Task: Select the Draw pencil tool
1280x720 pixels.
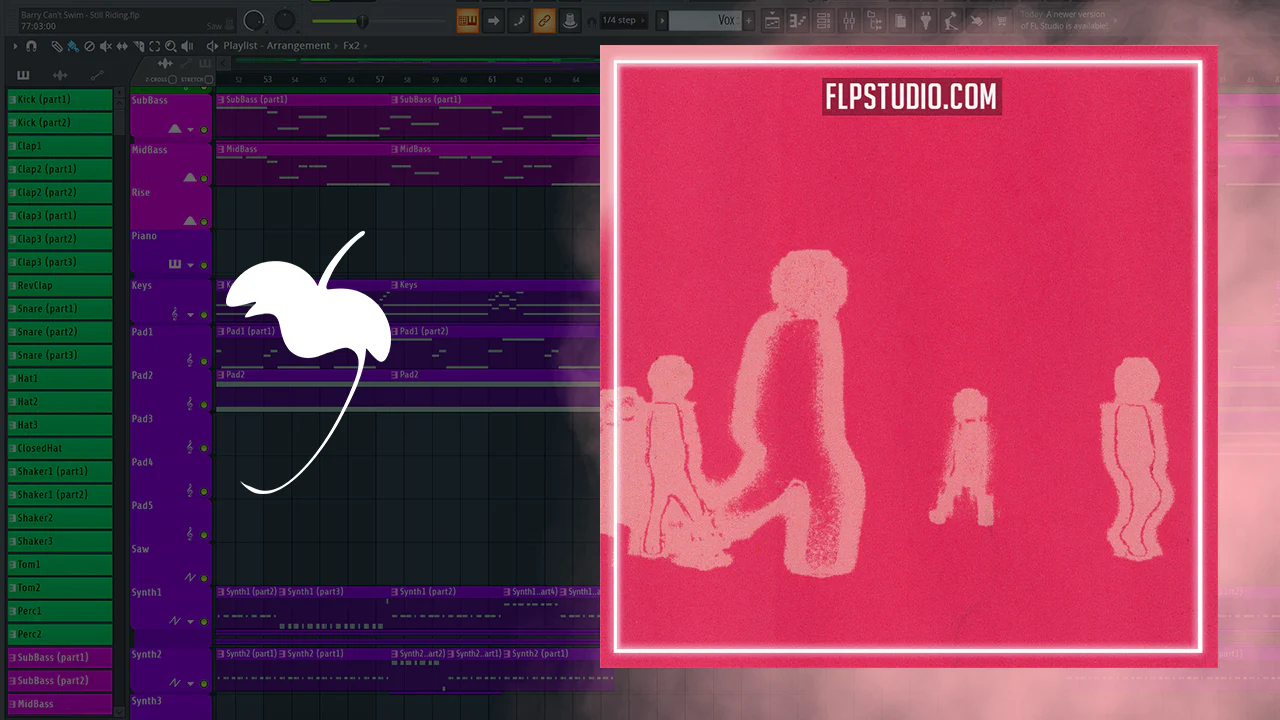Action: click(57, 46)
